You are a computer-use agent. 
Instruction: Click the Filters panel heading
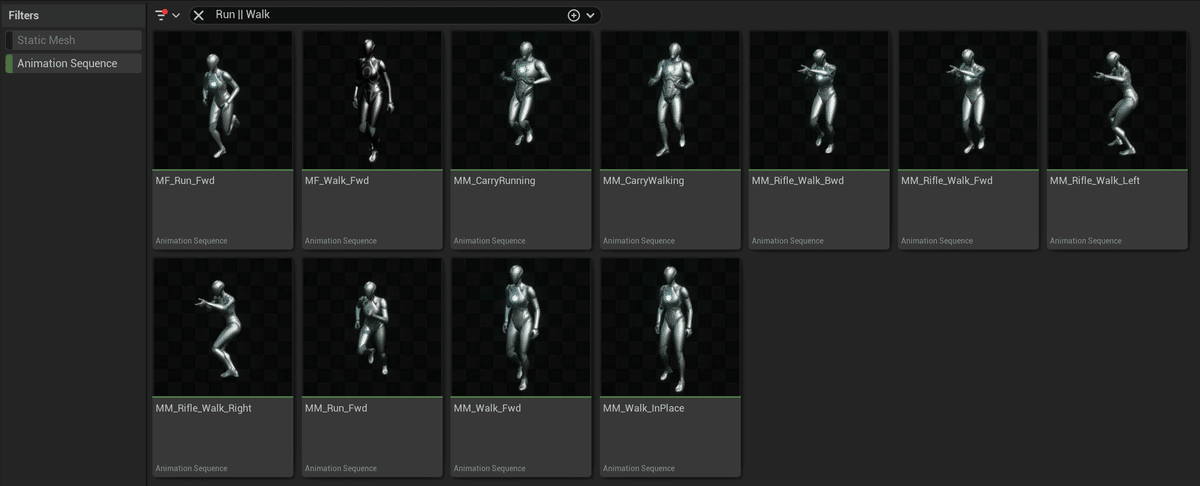tap(24, 15)
